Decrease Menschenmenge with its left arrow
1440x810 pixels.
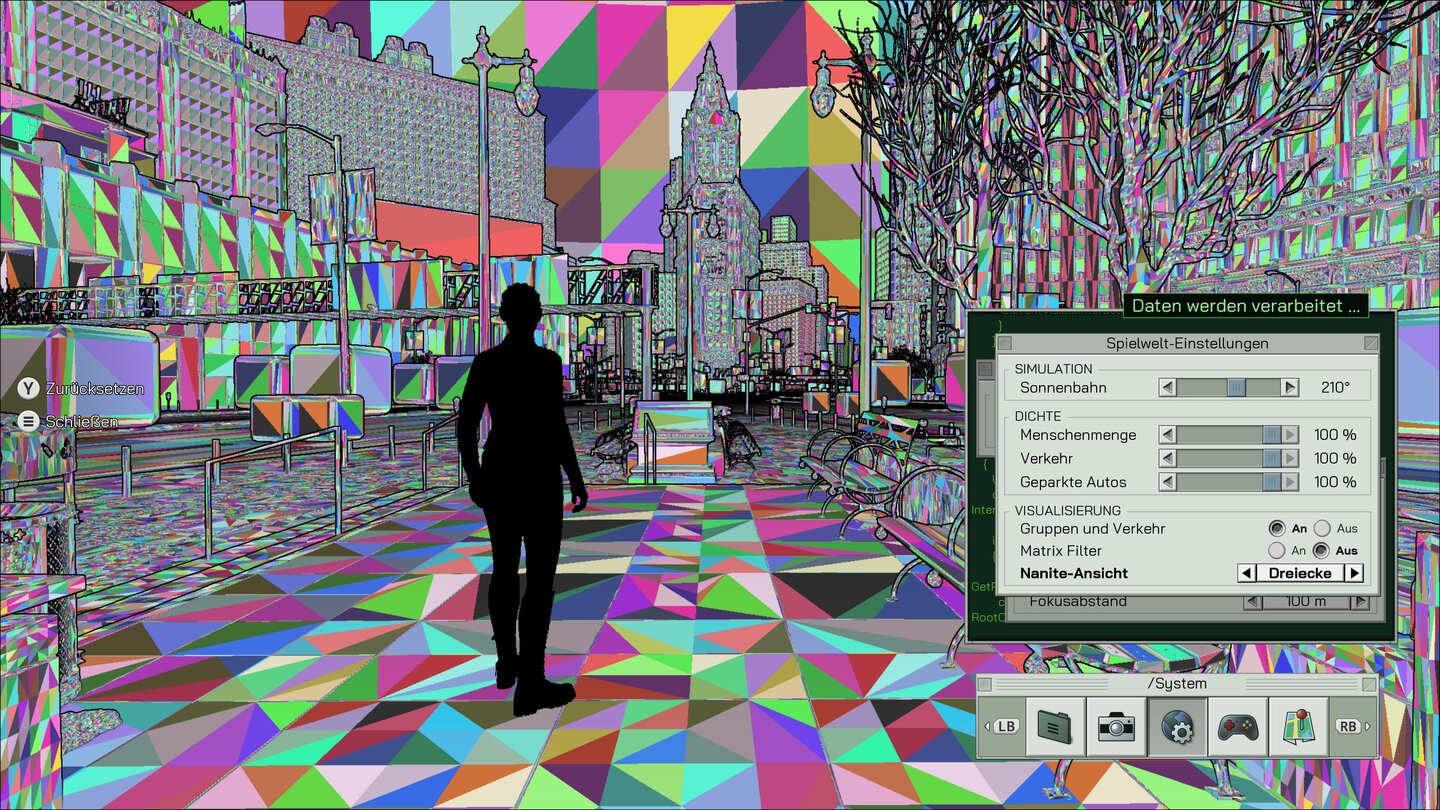(1167, 435)
